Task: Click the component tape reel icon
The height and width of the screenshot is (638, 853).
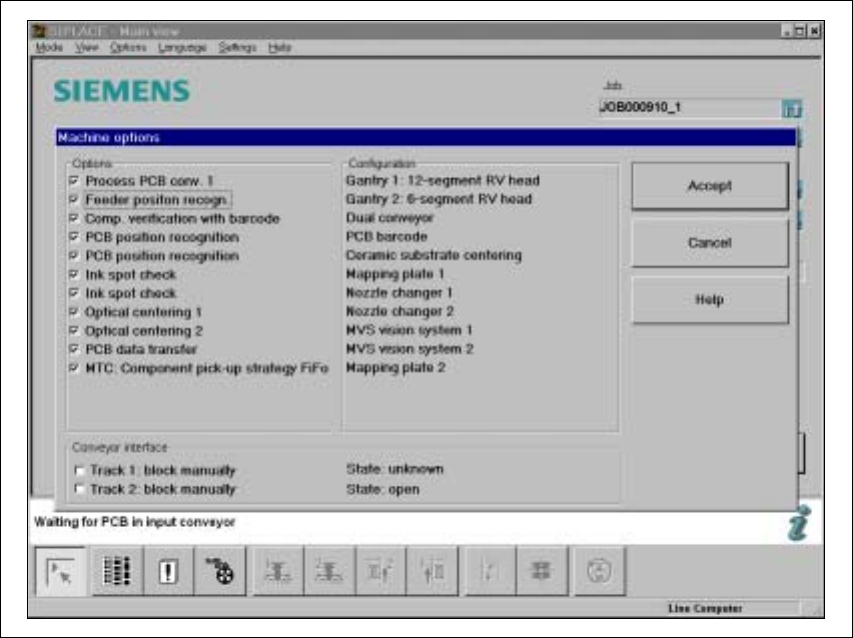Action: pyautogui.click(x=220, y=572)
